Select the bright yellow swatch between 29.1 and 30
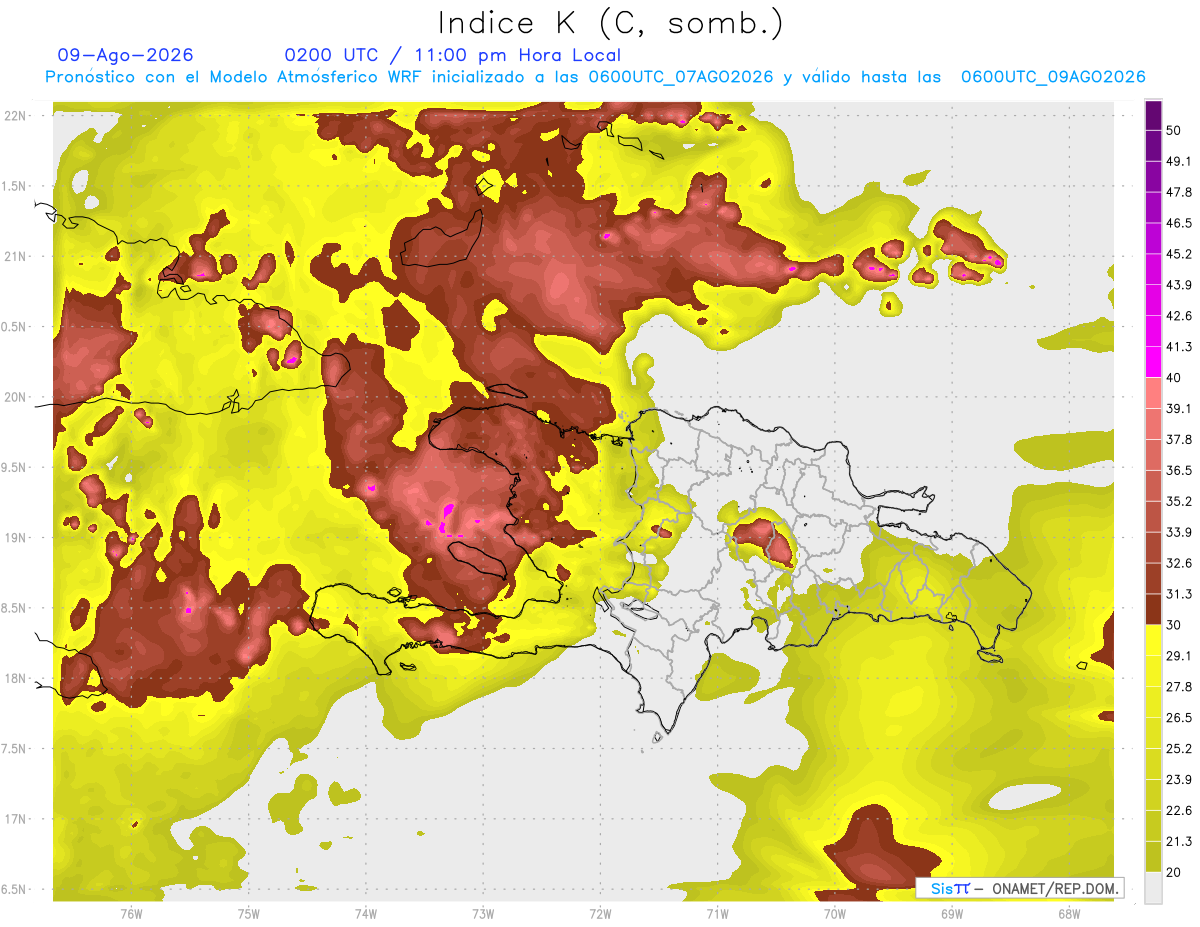Image resolution: width=1200 pixels, height=927 pixels. coord(1153,640)
